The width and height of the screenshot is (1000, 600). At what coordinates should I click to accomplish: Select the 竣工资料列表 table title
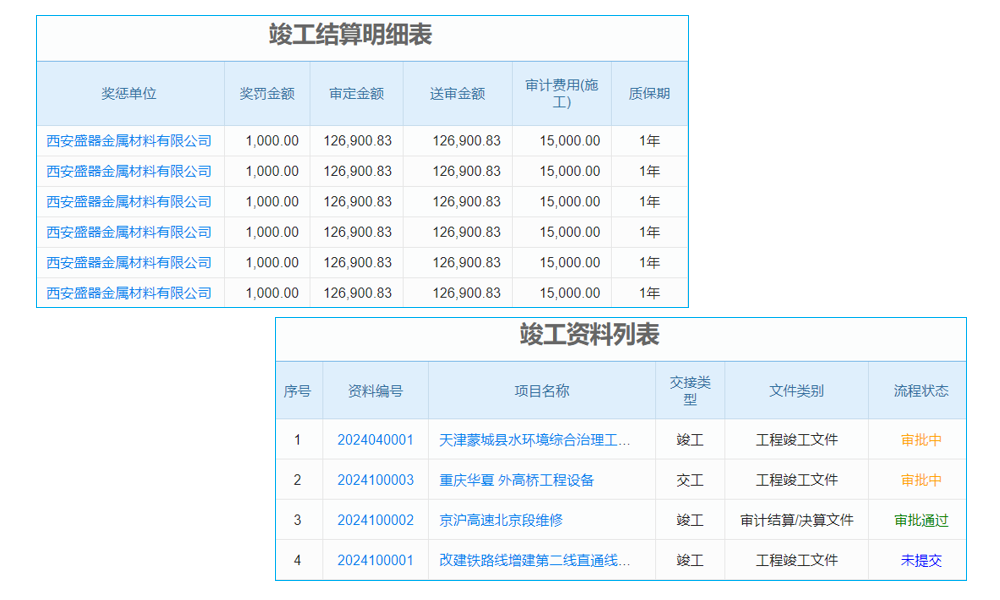pyautogui.click(x=622, y=338)
